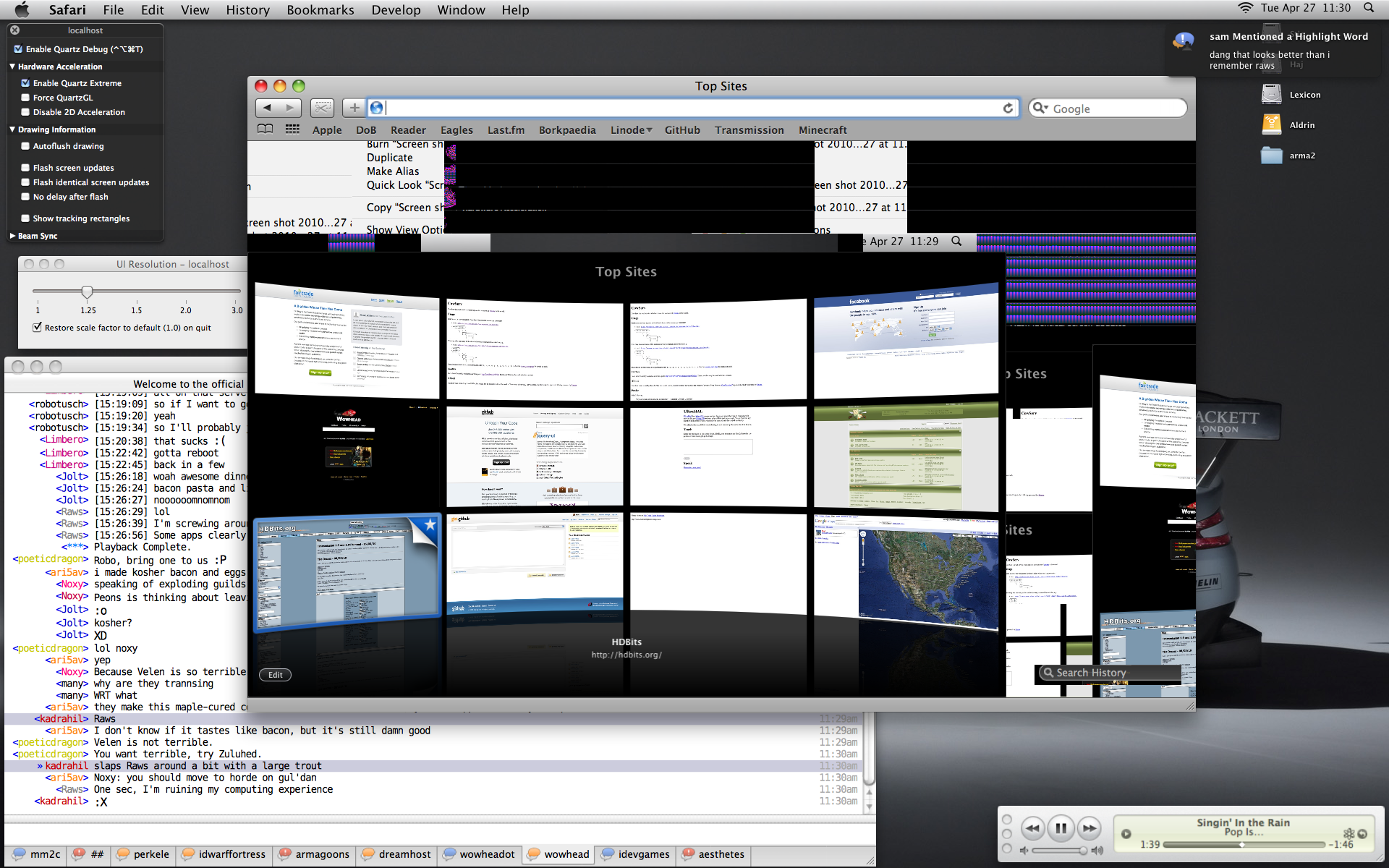Show Top Sites grid icon
1389x868 pixels.
292,129
